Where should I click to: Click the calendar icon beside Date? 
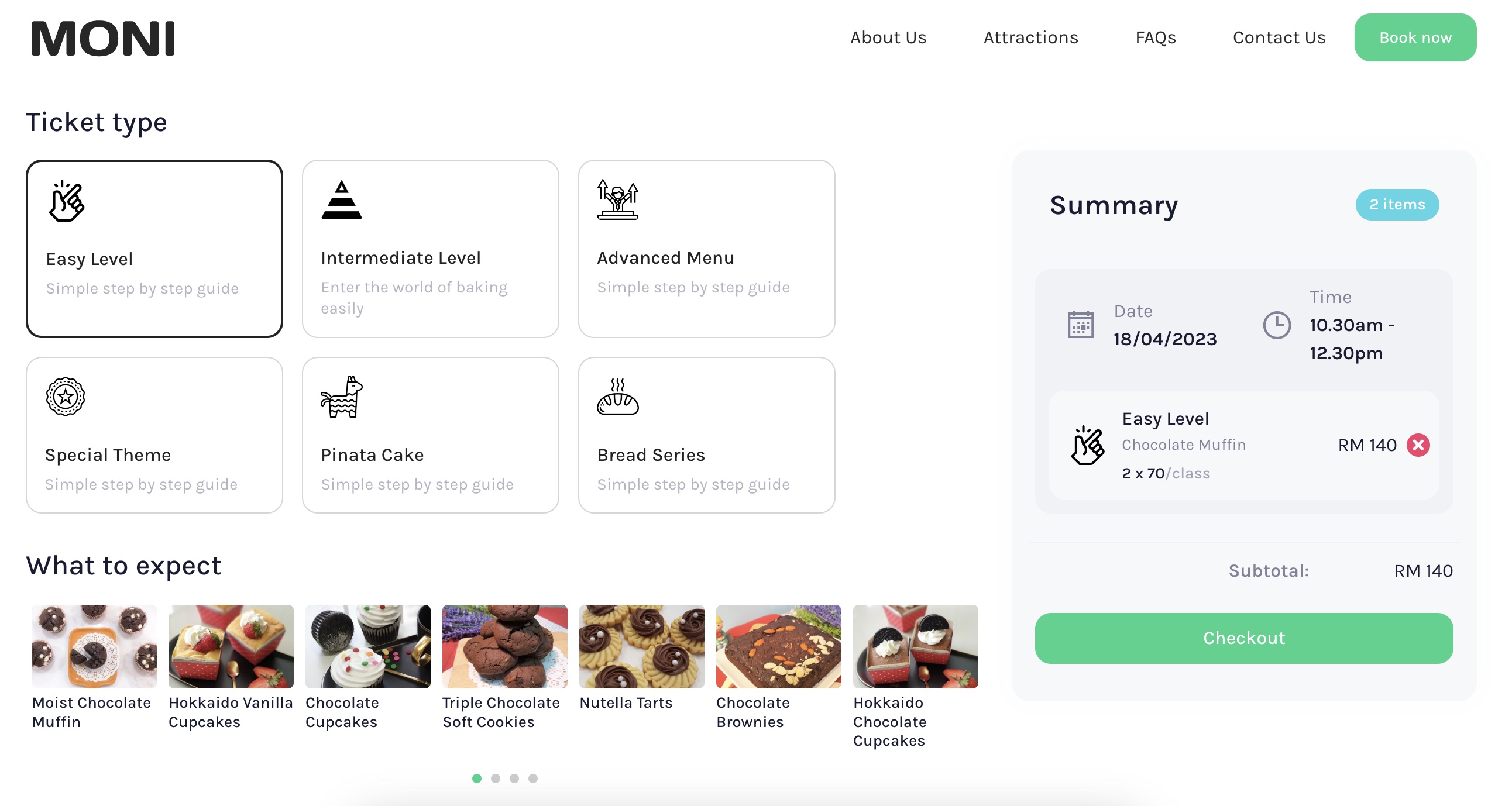click(1080, 325)
